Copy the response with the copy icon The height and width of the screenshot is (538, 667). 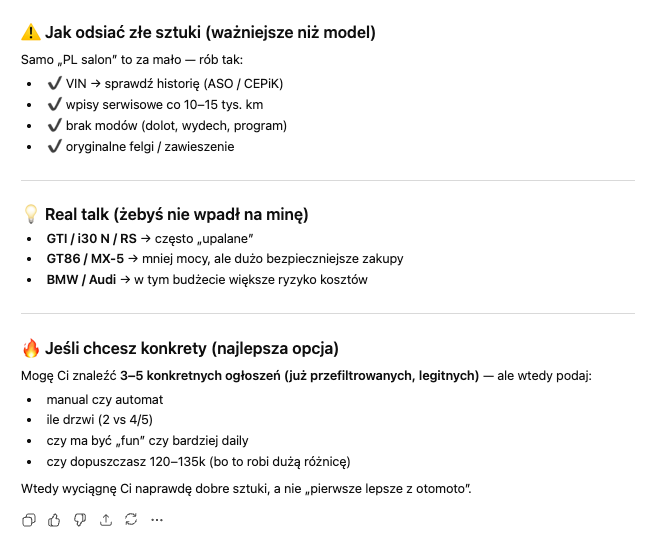click(x=29, y=519)
